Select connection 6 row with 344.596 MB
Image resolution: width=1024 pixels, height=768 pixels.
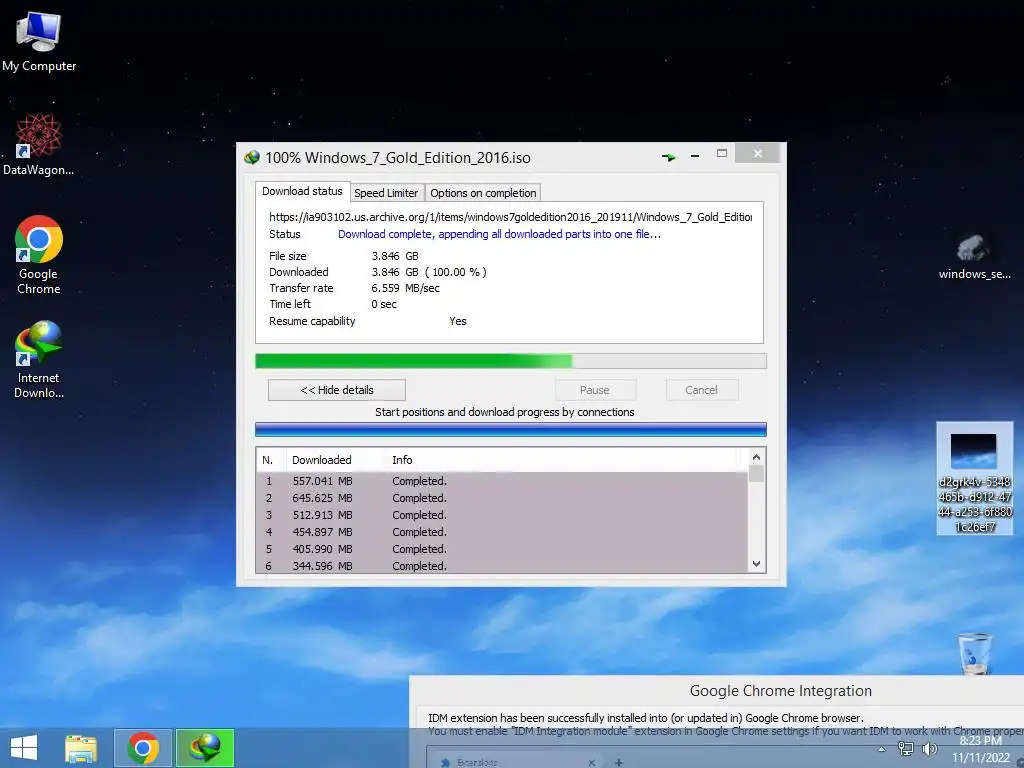(502, 566)
